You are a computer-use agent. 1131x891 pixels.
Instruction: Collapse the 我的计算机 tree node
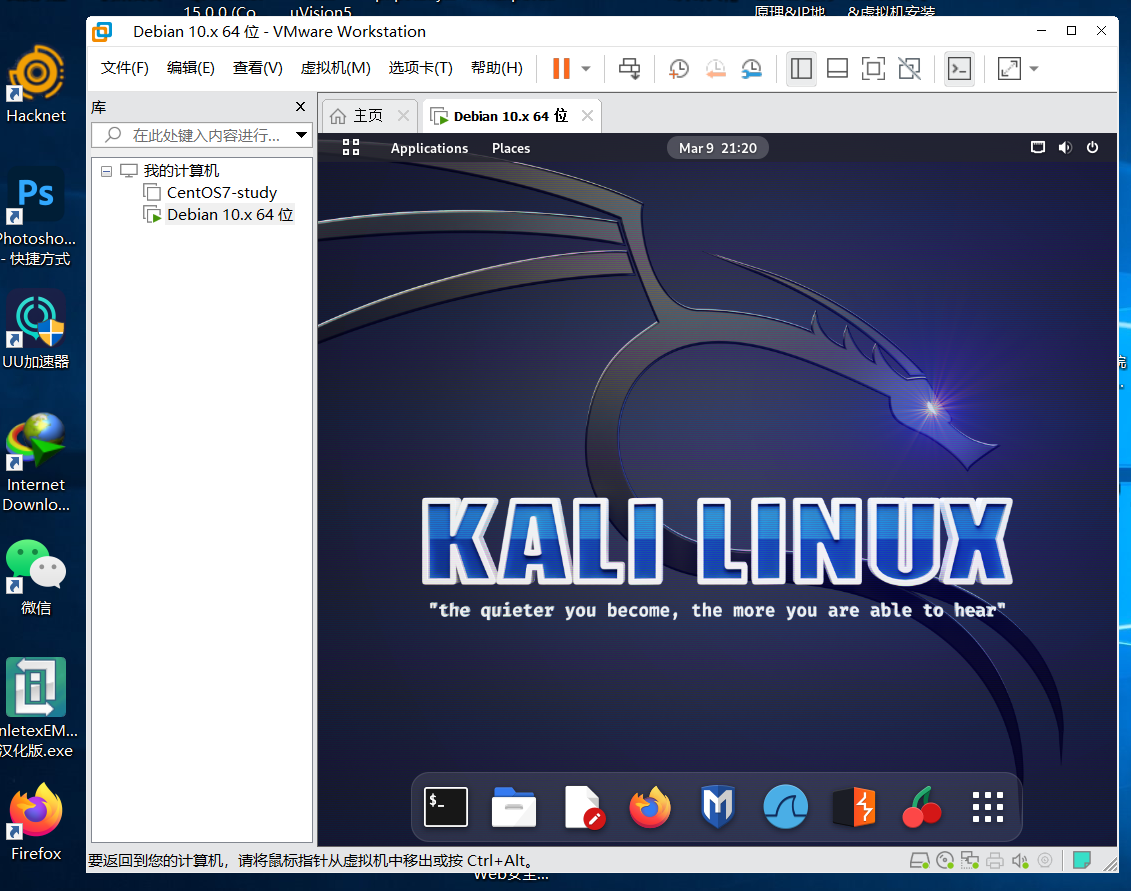click(x=106, y=171)
